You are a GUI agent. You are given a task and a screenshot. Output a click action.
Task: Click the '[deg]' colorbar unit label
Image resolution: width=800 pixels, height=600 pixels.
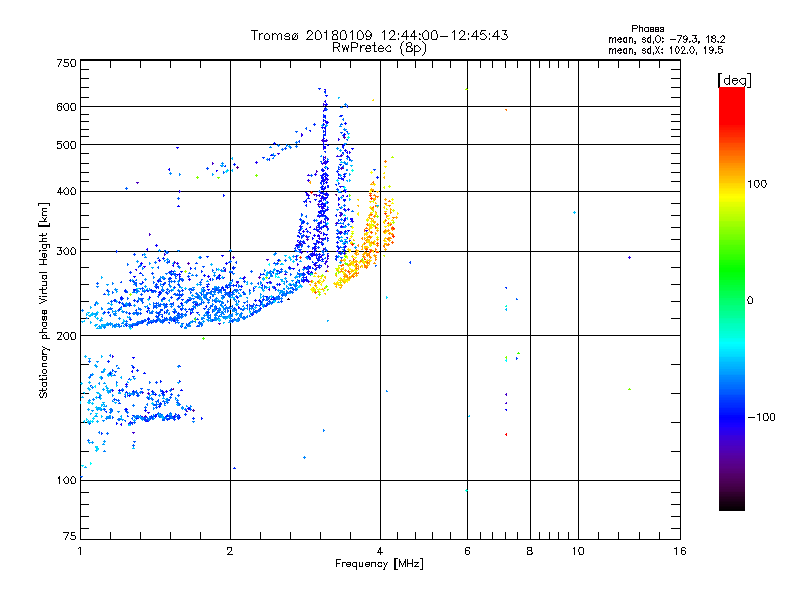coord(734,80)
